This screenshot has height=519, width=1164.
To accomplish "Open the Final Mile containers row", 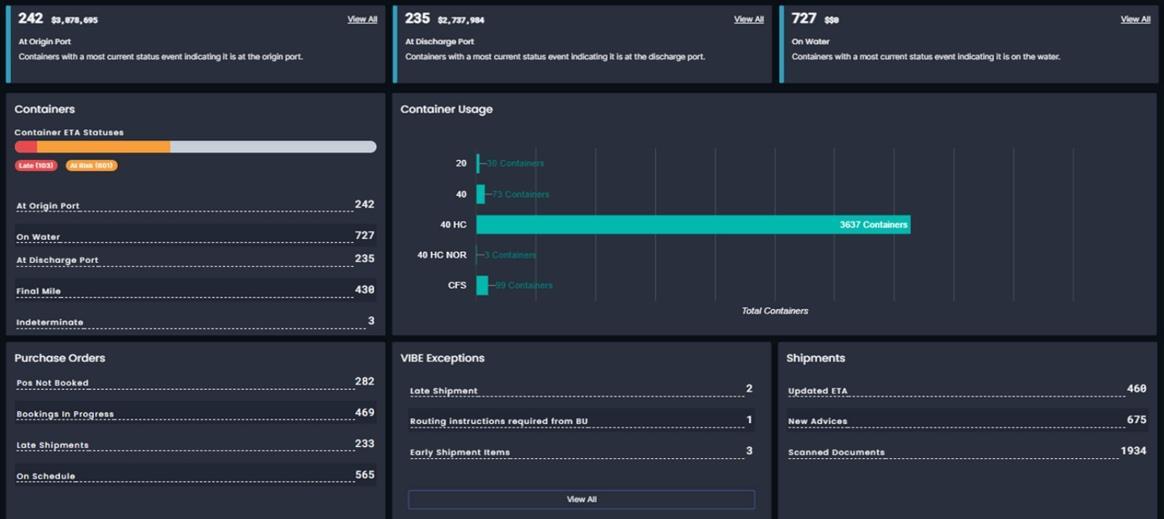I will (195, 290).
